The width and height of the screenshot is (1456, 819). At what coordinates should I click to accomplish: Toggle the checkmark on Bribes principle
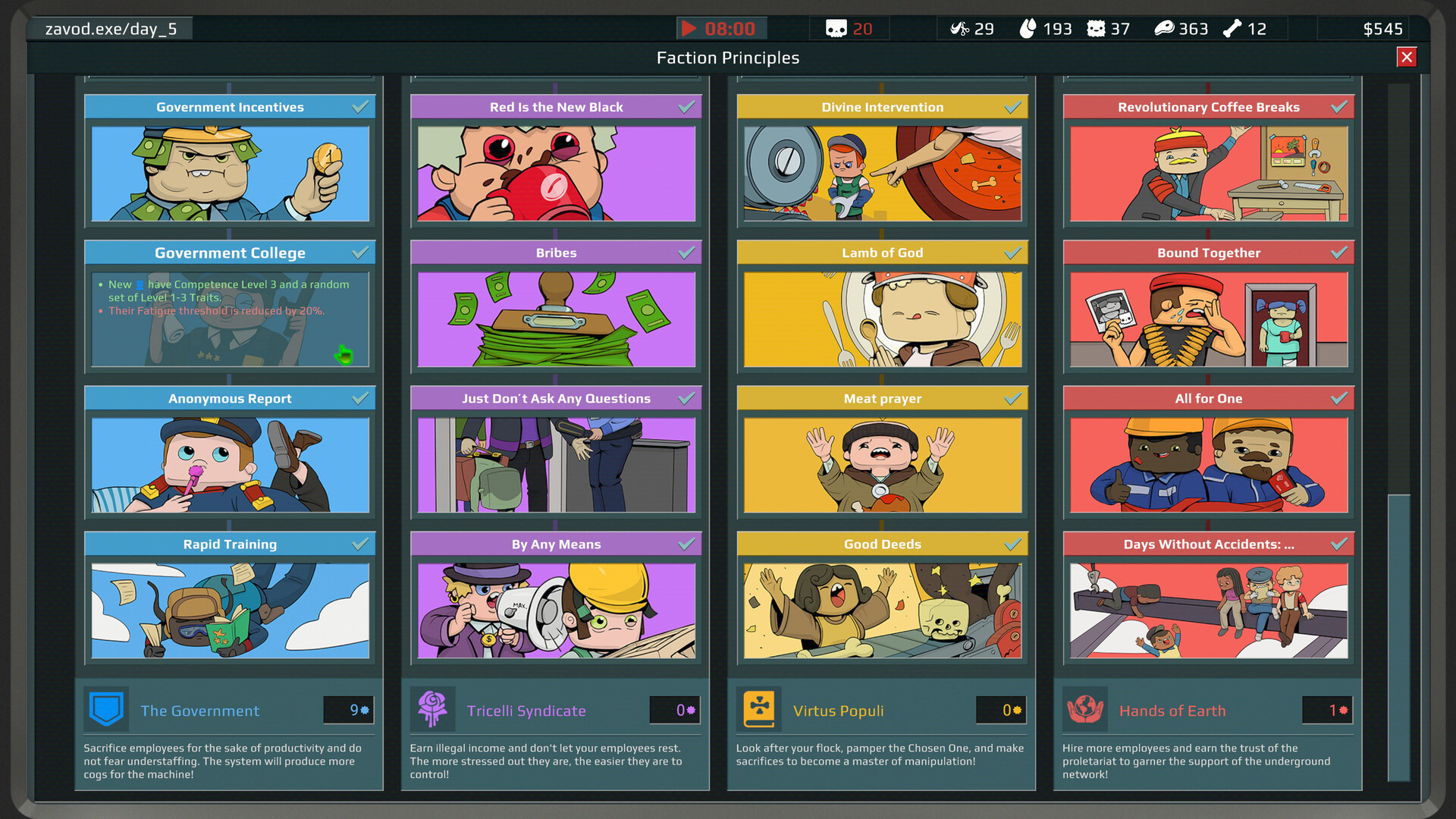(x=686, y=253)
